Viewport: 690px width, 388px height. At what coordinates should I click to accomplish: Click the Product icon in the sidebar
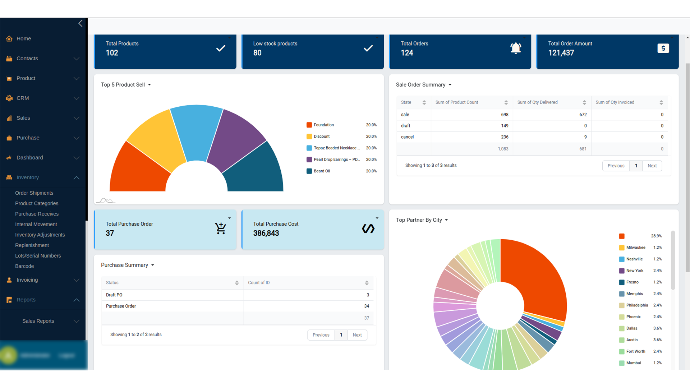click(9, 78)
